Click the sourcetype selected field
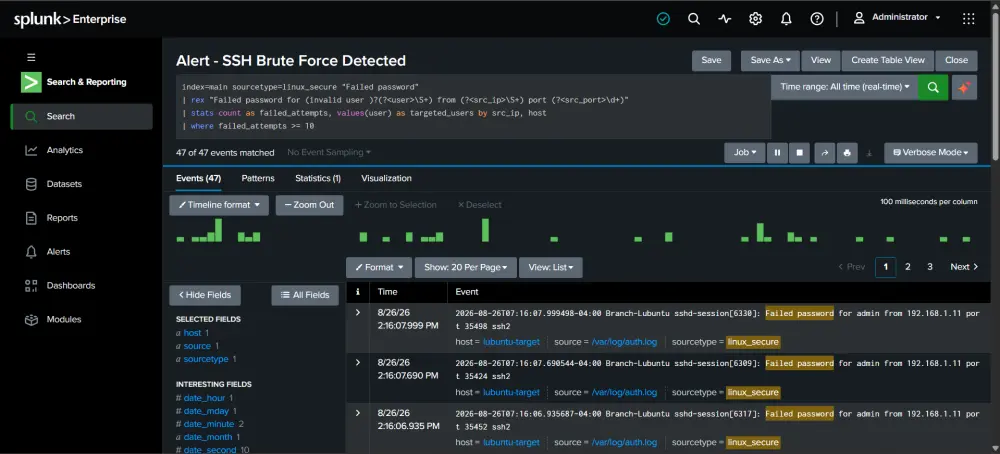Image resolution: width=1000 pixels, height=454 pixels. tap(206, 359)
